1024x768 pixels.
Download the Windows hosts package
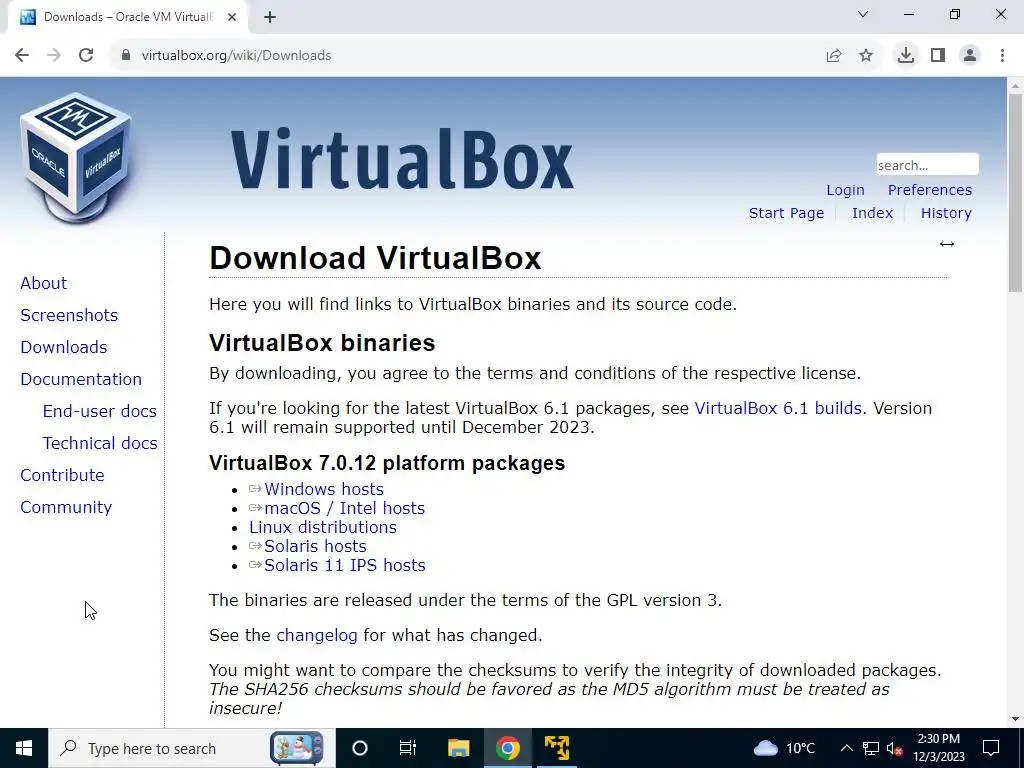[323, 489]
